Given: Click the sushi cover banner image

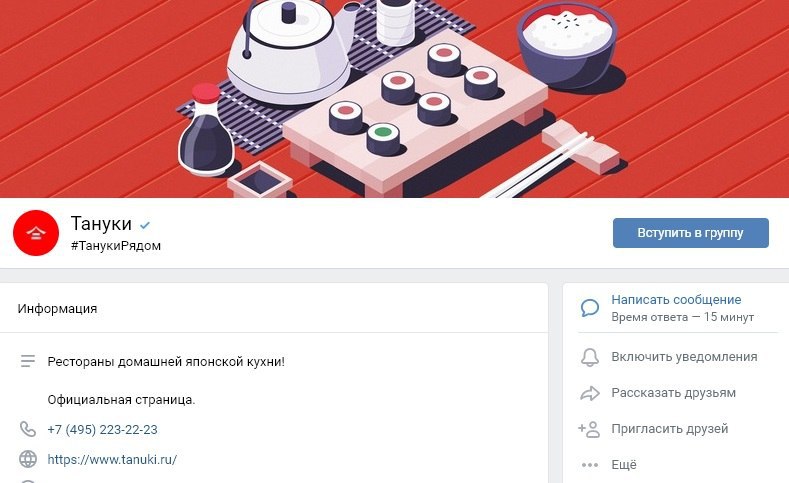Looking at the screenshot, I should pos(394,99).
